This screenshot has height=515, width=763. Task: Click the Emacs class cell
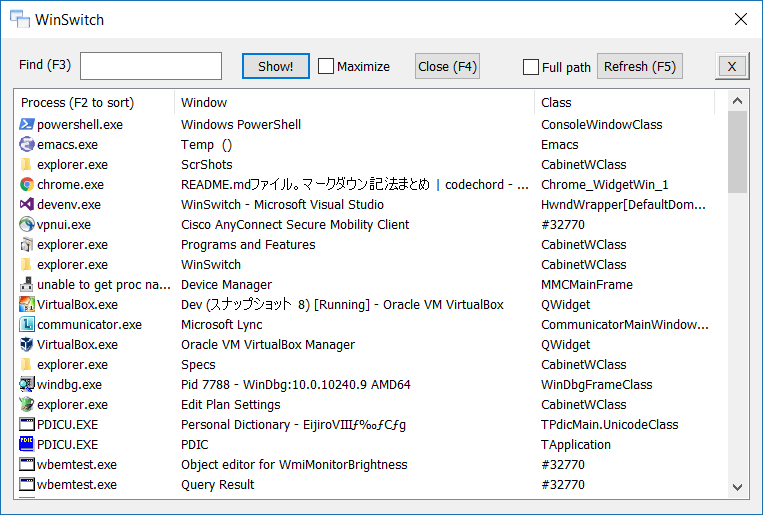[560, 145]
